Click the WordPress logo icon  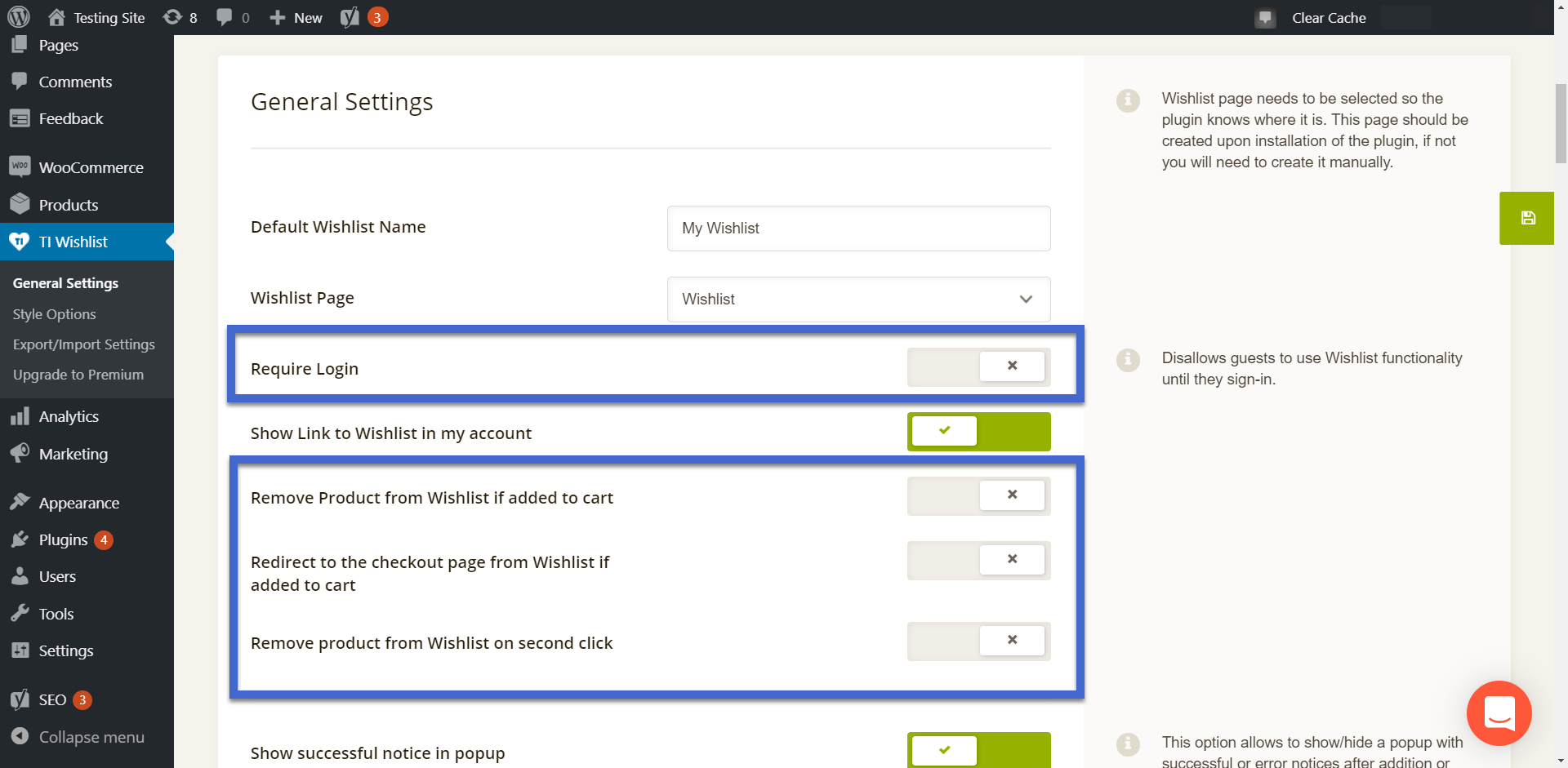(x=19, y=17)
